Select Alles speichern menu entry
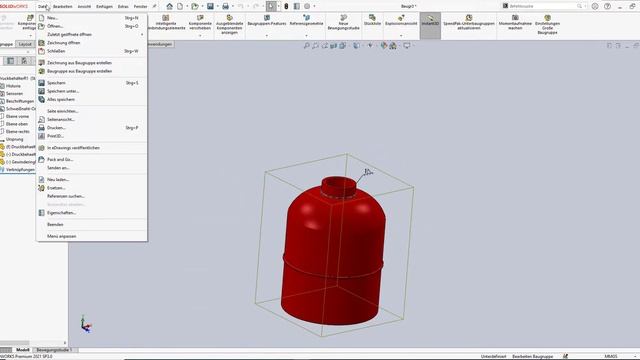The height and width of the screenshot is (360, 640). pos(92,99)
